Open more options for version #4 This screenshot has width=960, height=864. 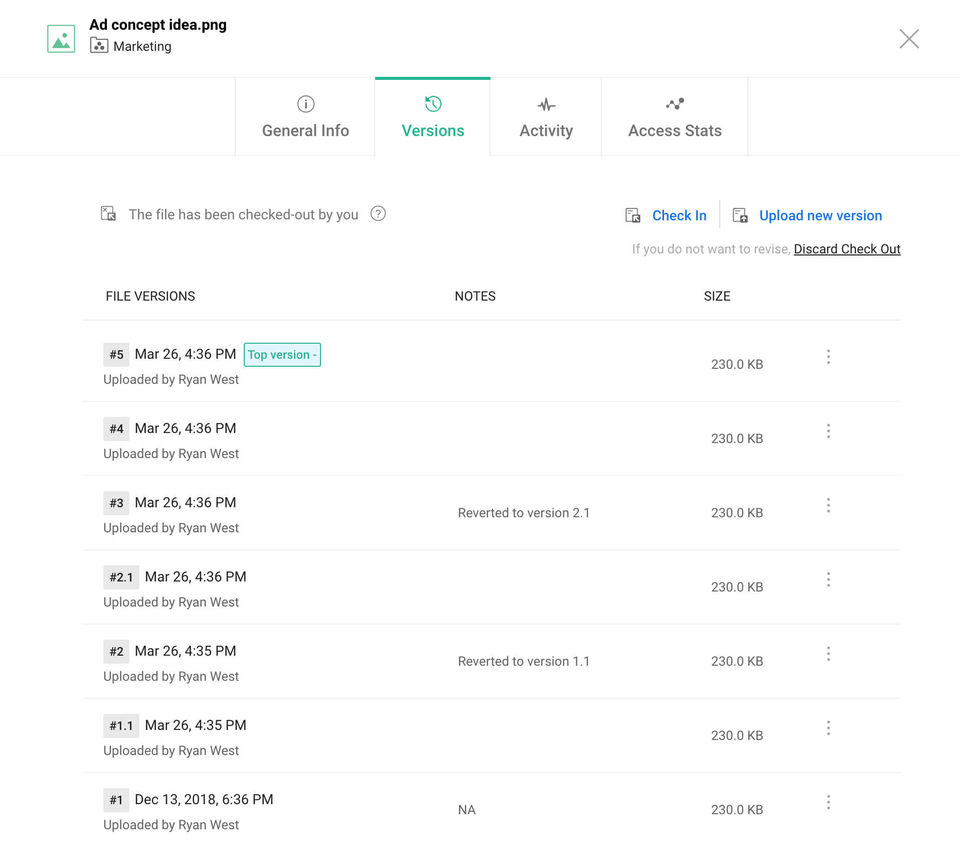(828, 431)
